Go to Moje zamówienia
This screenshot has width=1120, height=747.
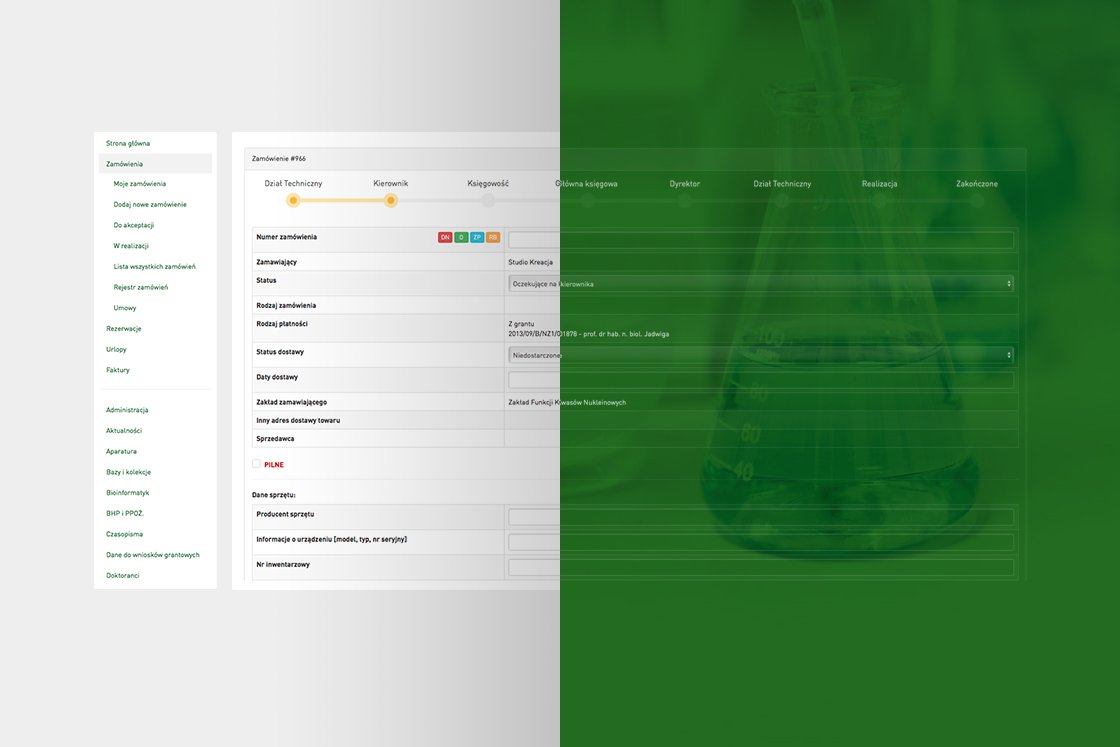click(x=140, y=184)
